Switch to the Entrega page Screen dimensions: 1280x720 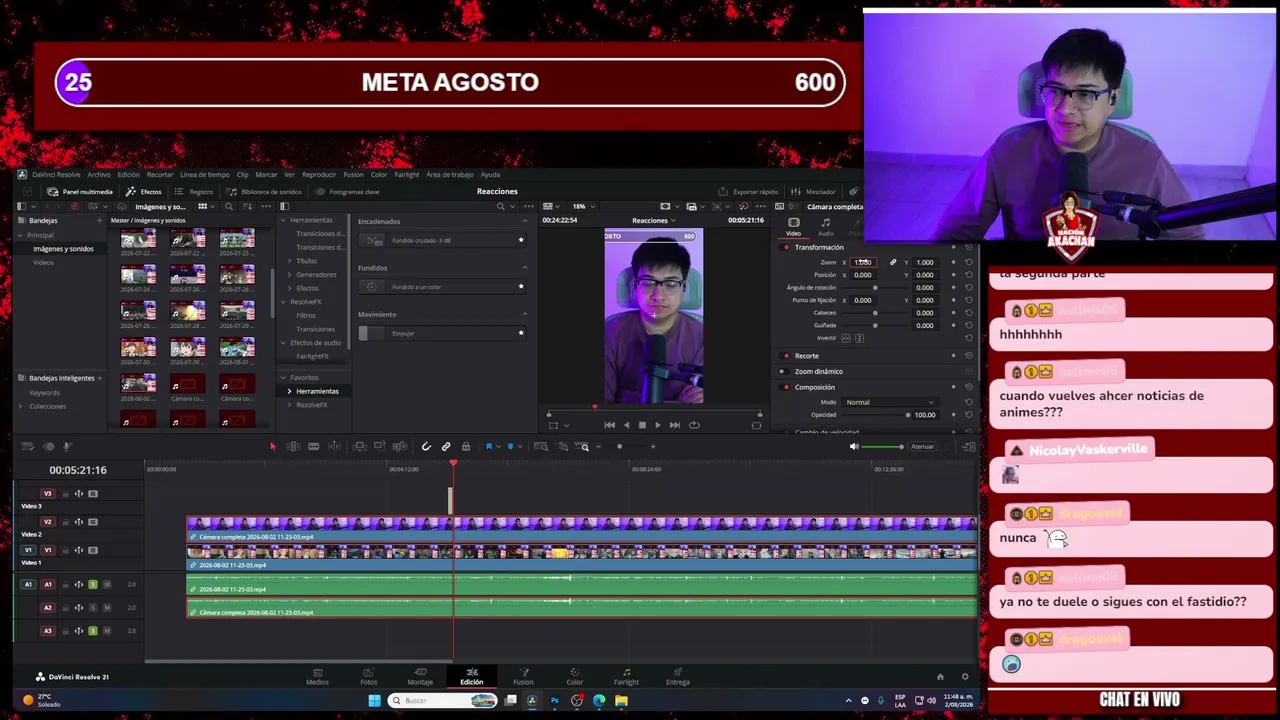(678, 676)
